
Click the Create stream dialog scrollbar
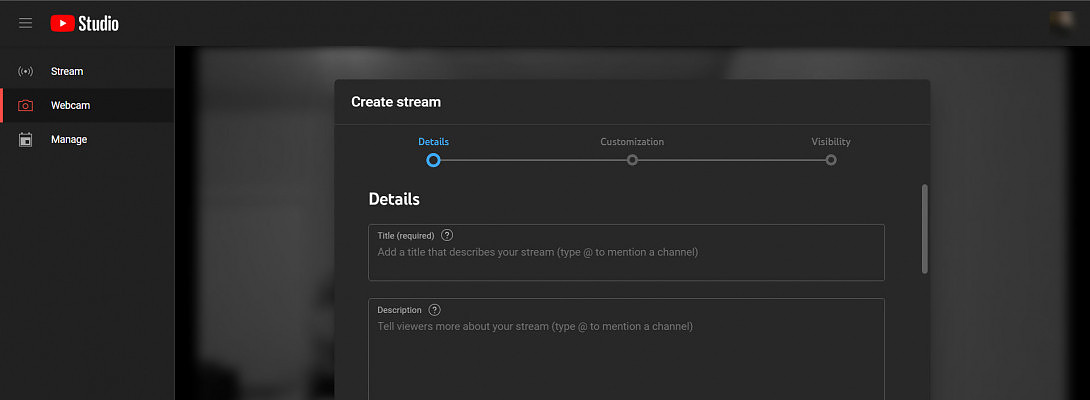925,228
